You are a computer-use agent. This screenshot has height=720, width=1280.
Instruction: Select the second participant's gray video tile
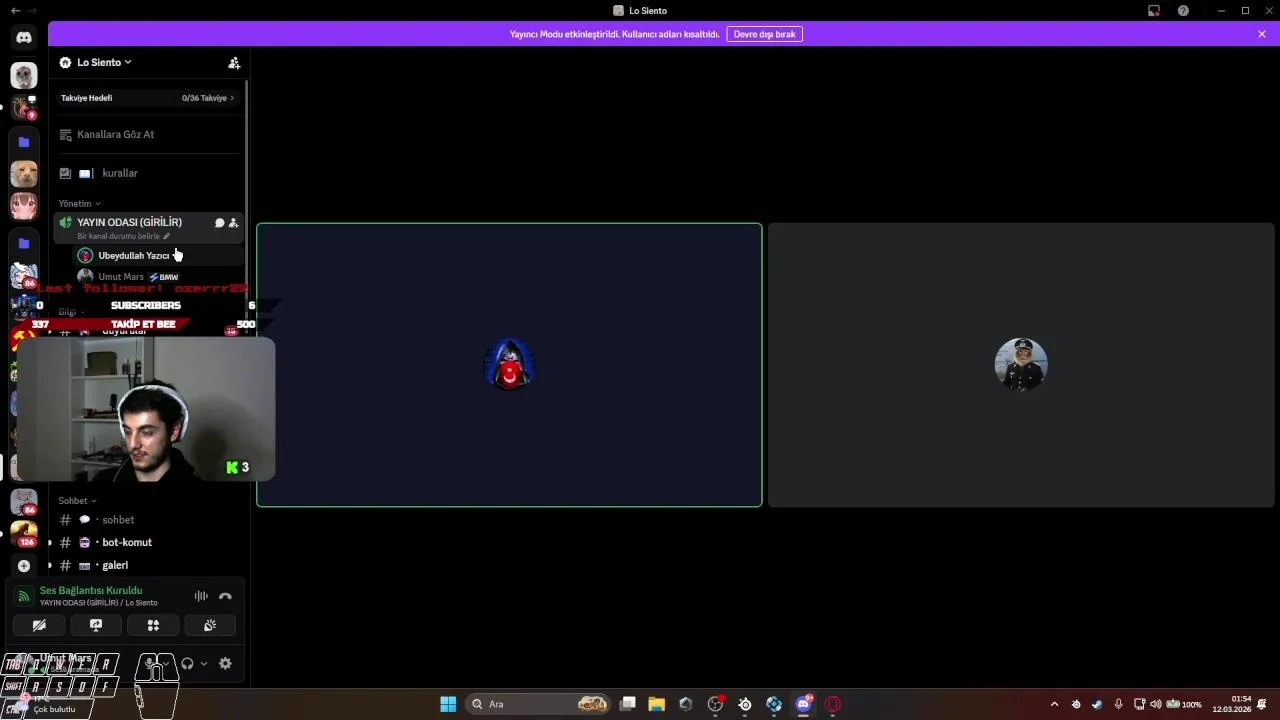(x=1021, y=365)
